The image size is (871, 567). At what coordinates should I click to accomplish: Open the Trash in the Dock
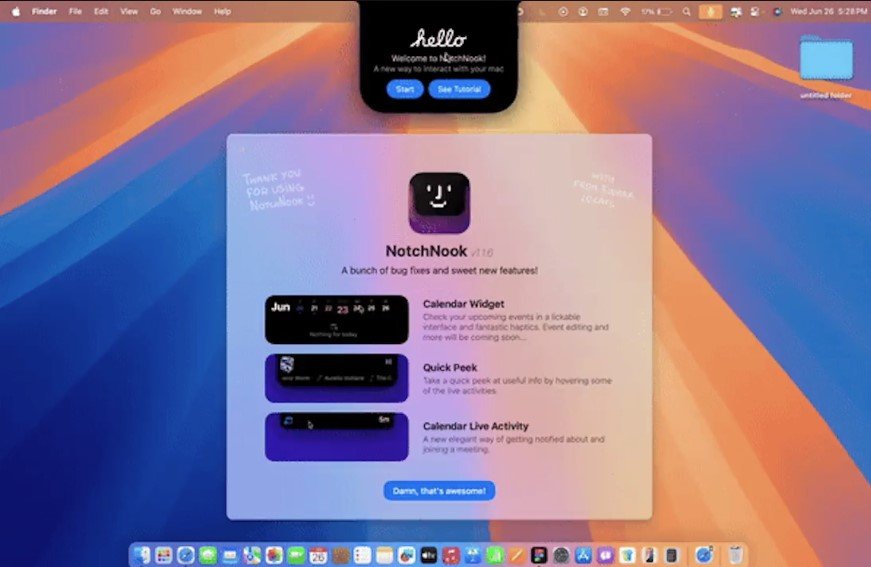tap(735, 555)
